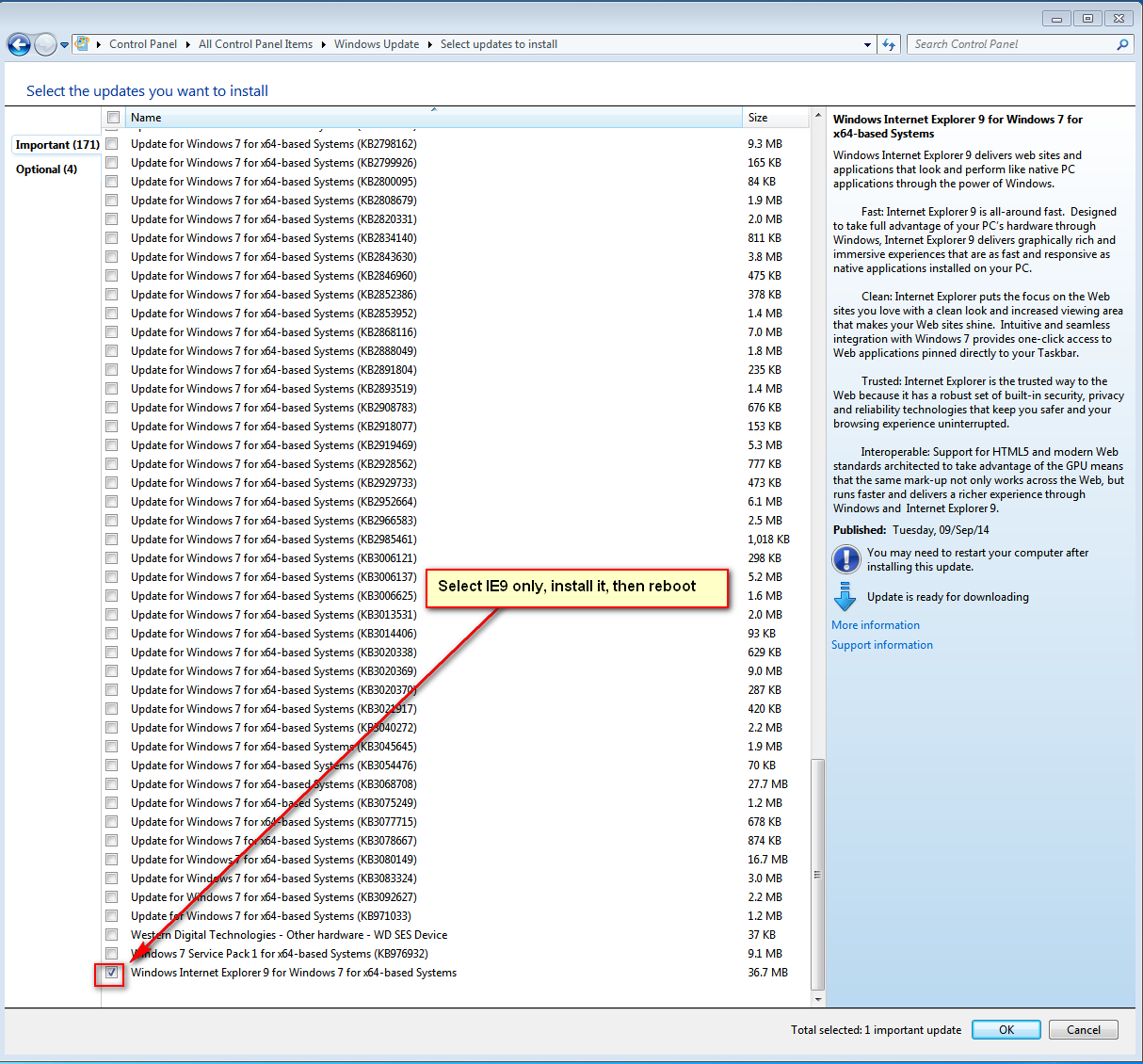Click the refresh icon beside address bar
Viewport: 1143px width, 1064px height.
889,44
